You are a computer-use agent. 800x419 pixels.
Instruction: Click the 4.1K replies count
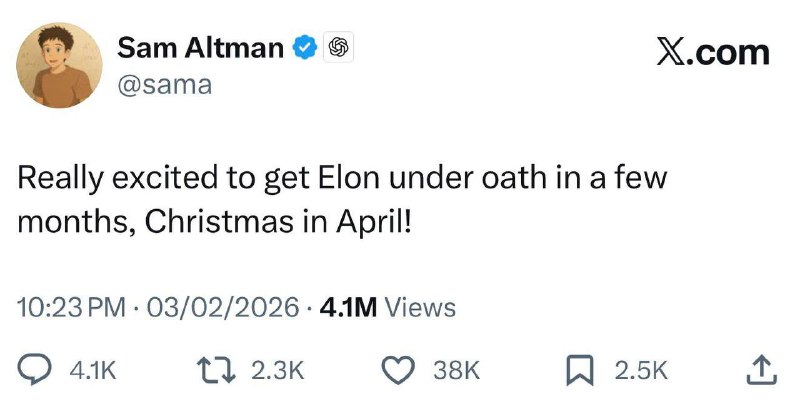(x=93, y=371)
